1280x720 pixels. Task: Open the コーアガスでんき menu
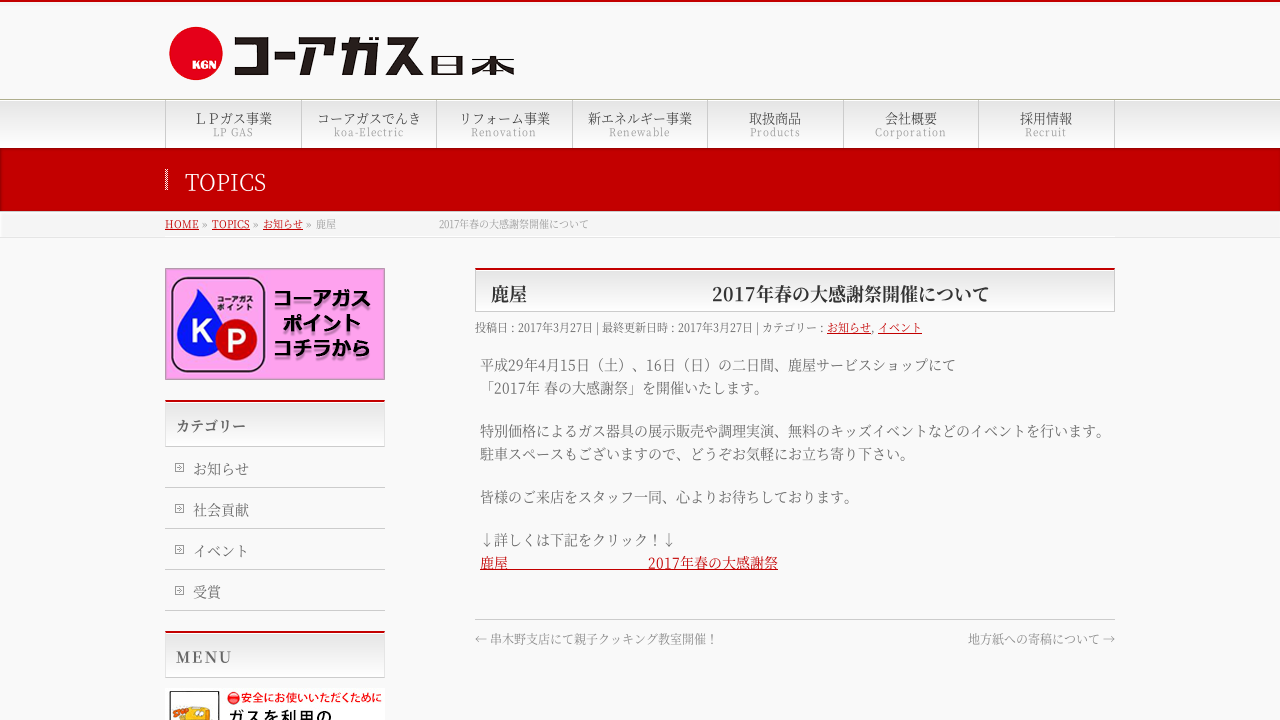tap(369, 124)
